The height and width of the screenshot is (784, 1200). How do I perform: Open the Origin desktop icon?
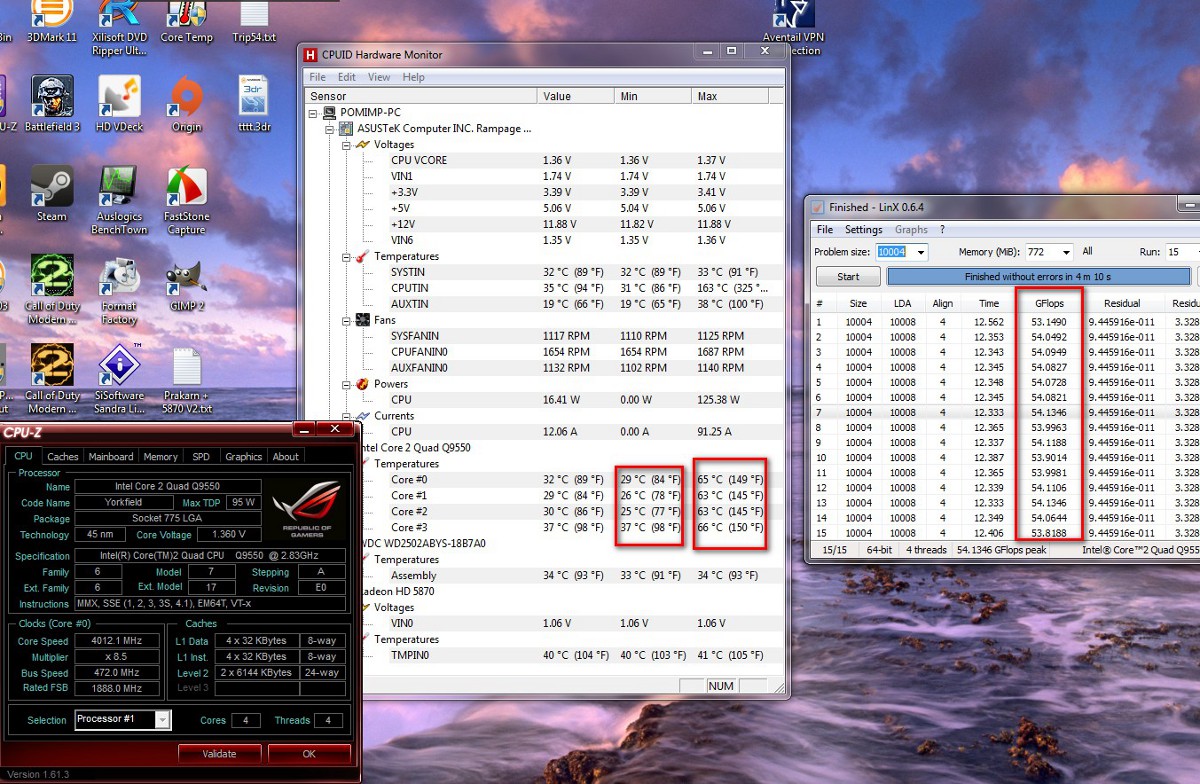point(186,101)
